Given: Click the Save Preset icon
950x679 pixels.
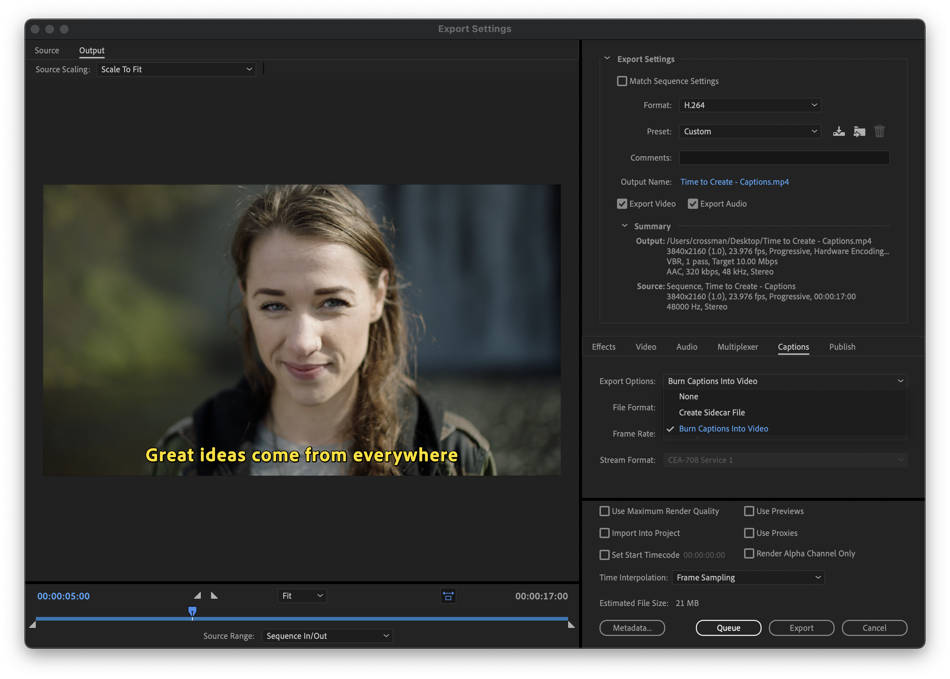Looking at the screenshot, I should click(x=839, y=131).
